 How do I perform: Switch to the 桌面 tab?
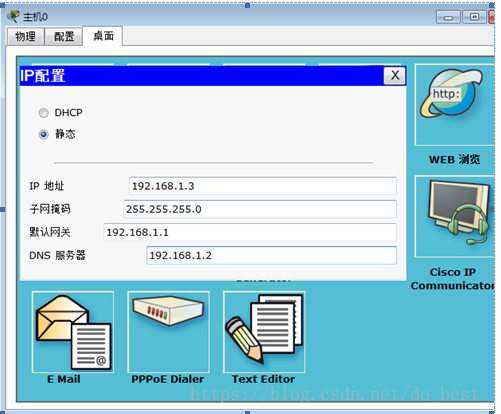click(103, 36)
